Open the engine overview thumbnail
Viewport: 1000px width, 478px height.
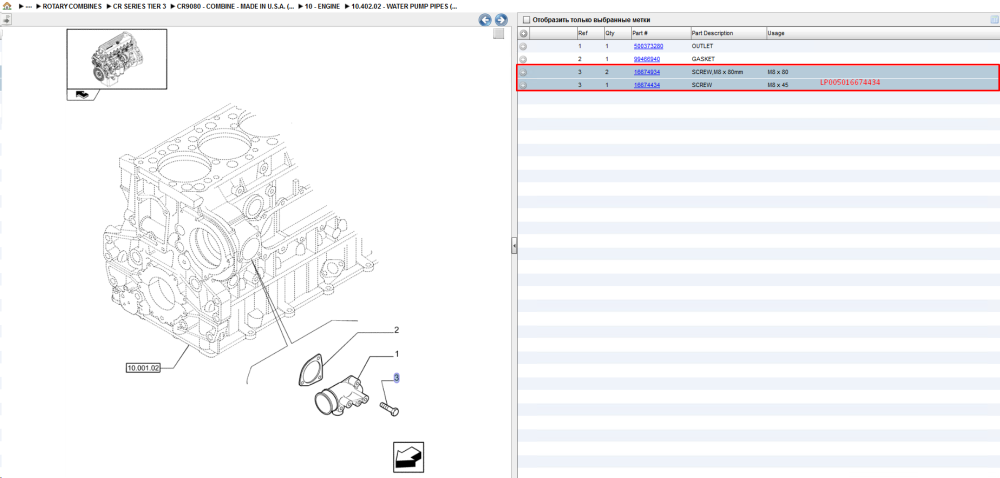[117, 59]
